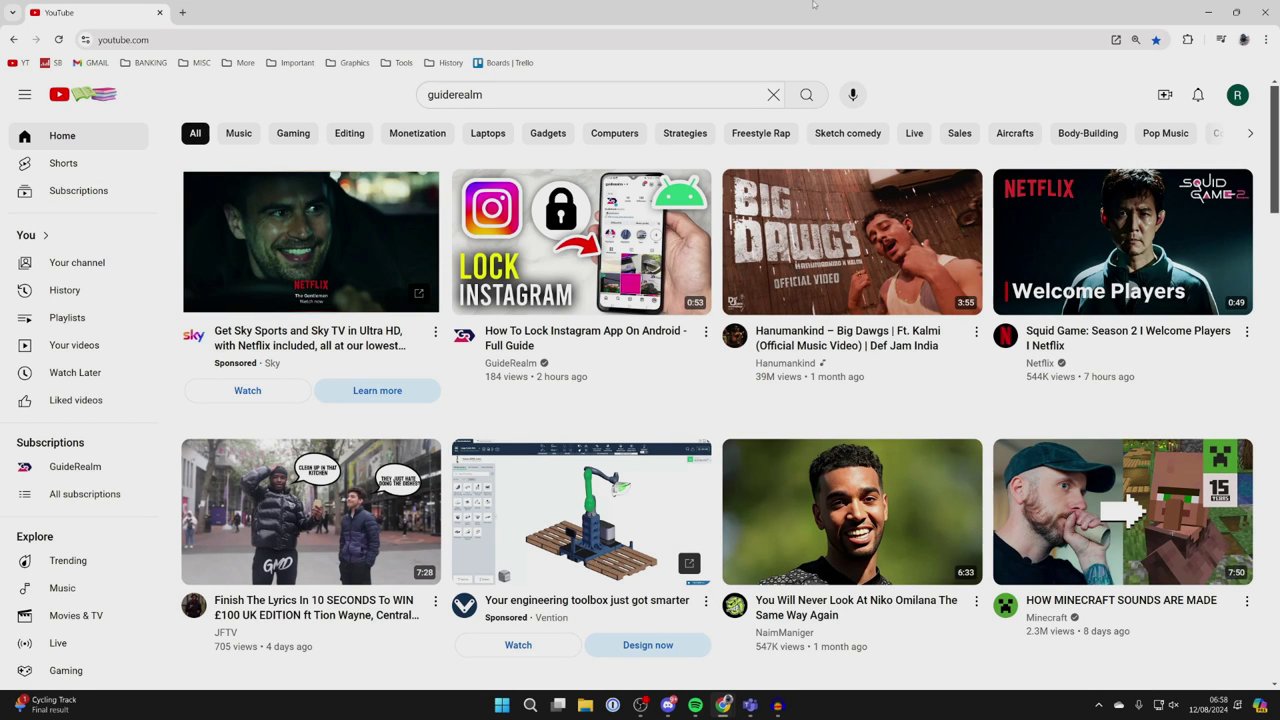The height and width of the screenshot is (720, 1280).
Task: Open the account profile avatar
Action: point(1238,94)
